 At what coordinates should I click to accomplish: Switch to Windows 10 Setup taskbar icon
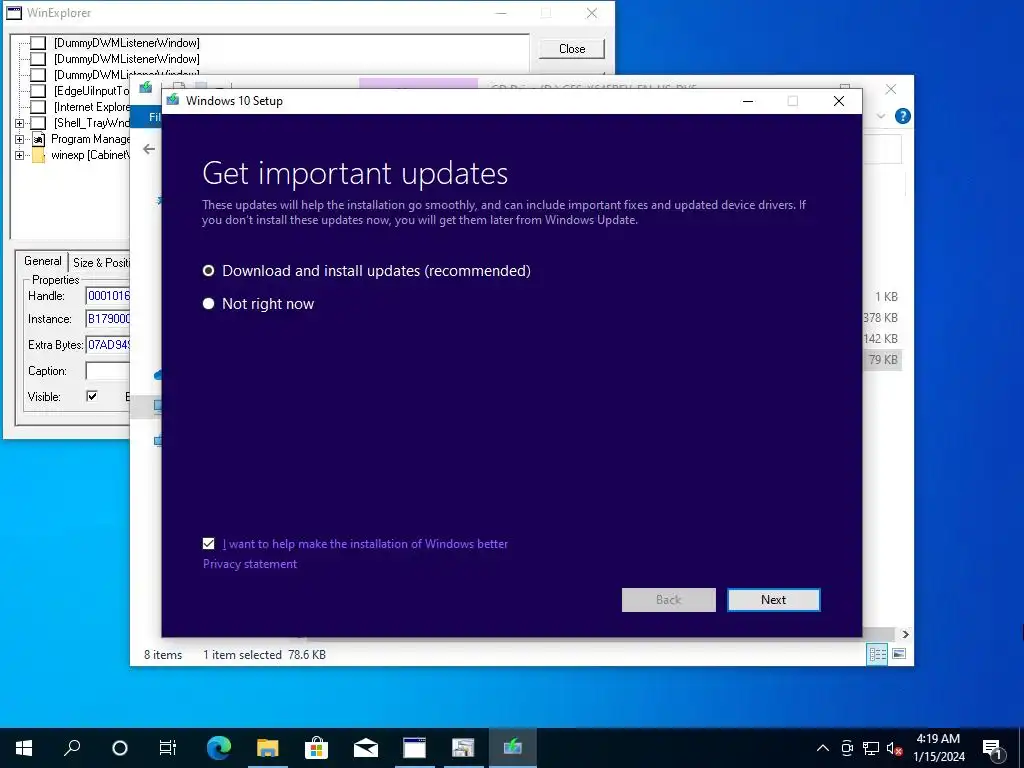[512, 748]
